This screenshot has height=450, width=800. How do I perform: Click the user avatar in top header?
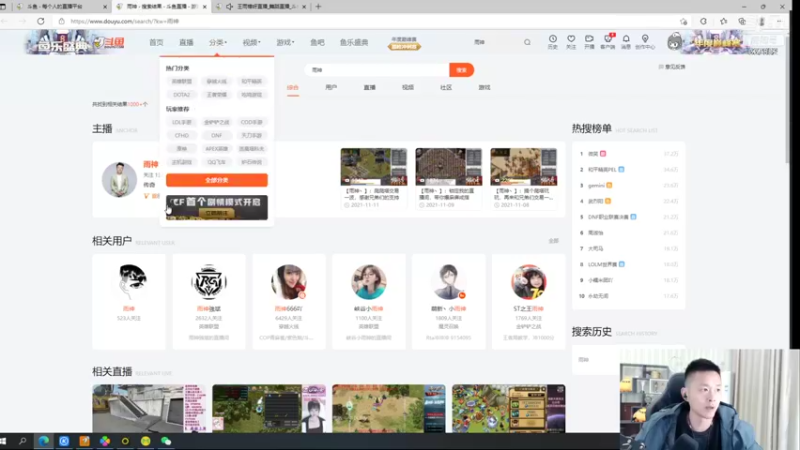(674, 42)
